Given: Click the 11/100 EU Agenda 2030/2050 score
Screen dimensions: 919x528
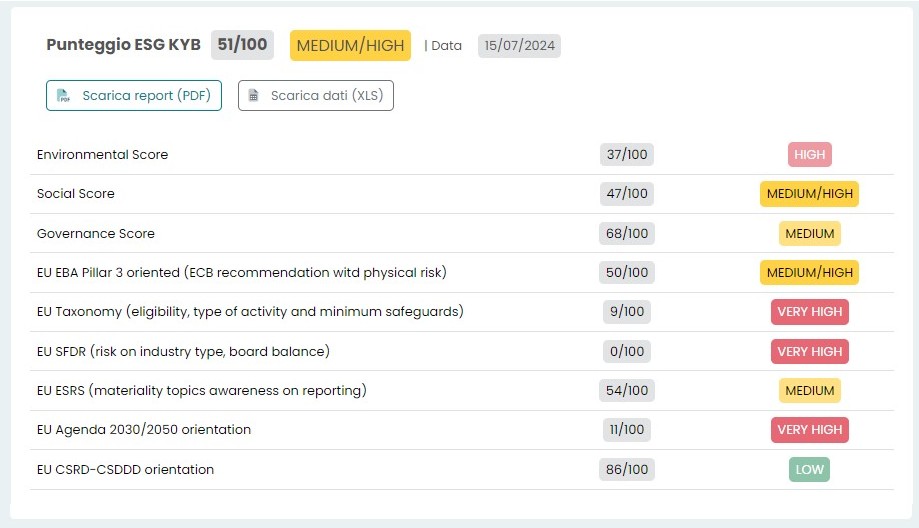Looking at the screenshot, I should click(x=627, y=429).
